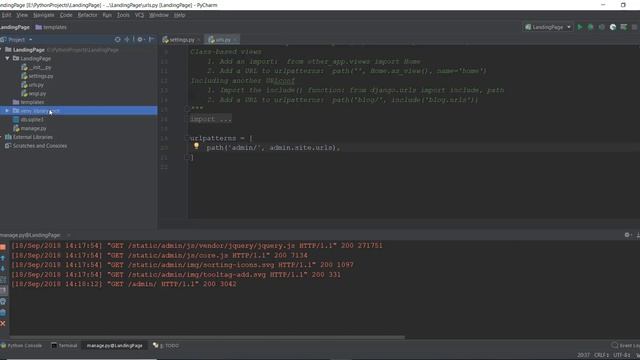Open the white circular profiler icon

click(x=613, y=27)
